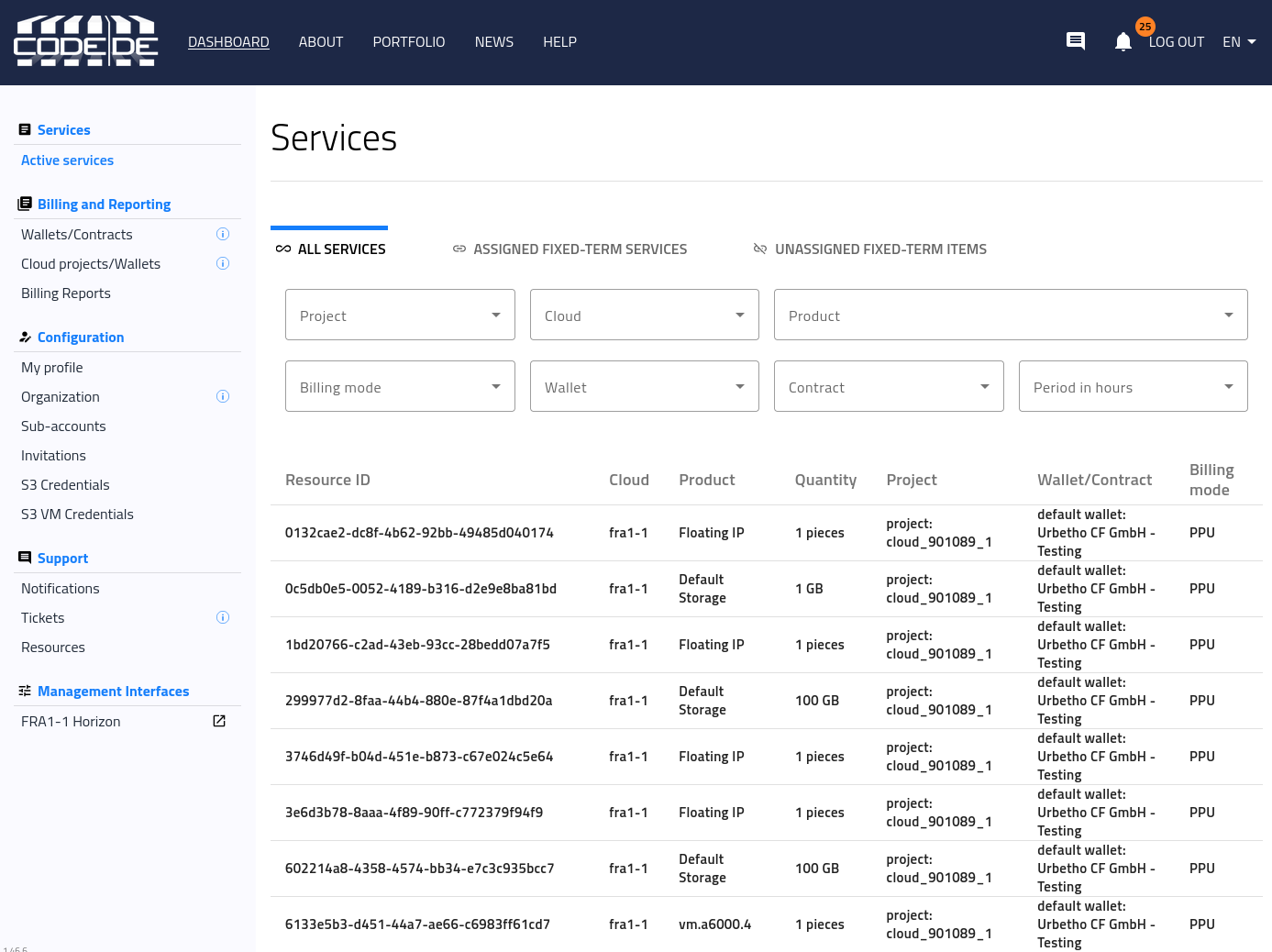Switch to Unassigned Fixed-Term Items tab
The width and height of the screenshot is (1272, 952).
pos(869,249)
